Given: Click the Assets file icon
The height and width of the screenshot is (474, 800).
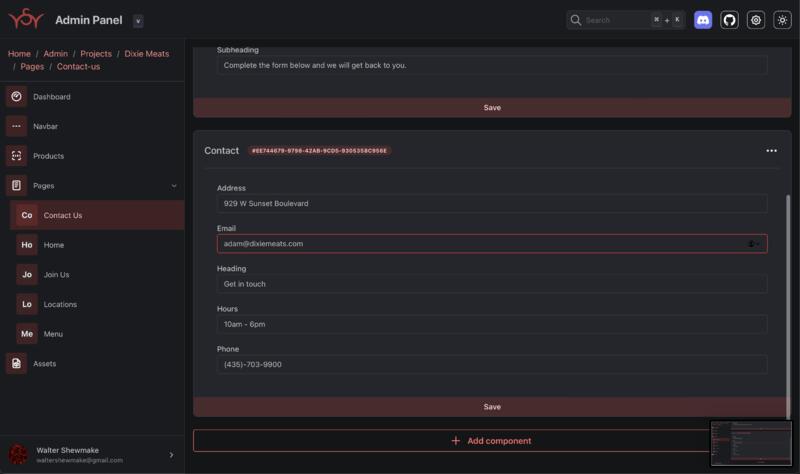Looking at the screenshot, I should (16, 363).
